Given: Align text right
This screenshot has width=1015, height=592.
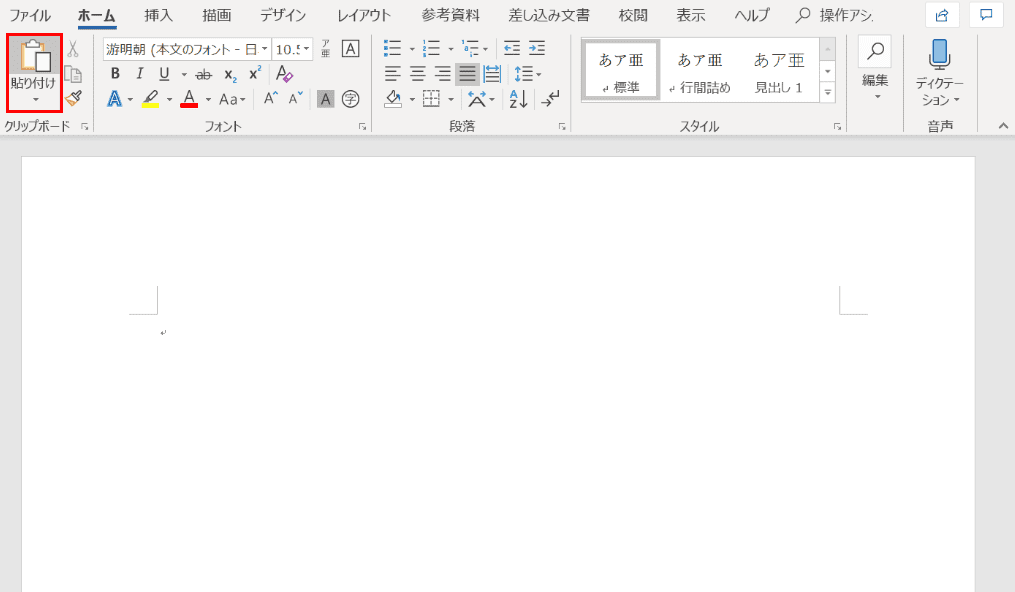Looking at the screenshot, I should point(442,74).
